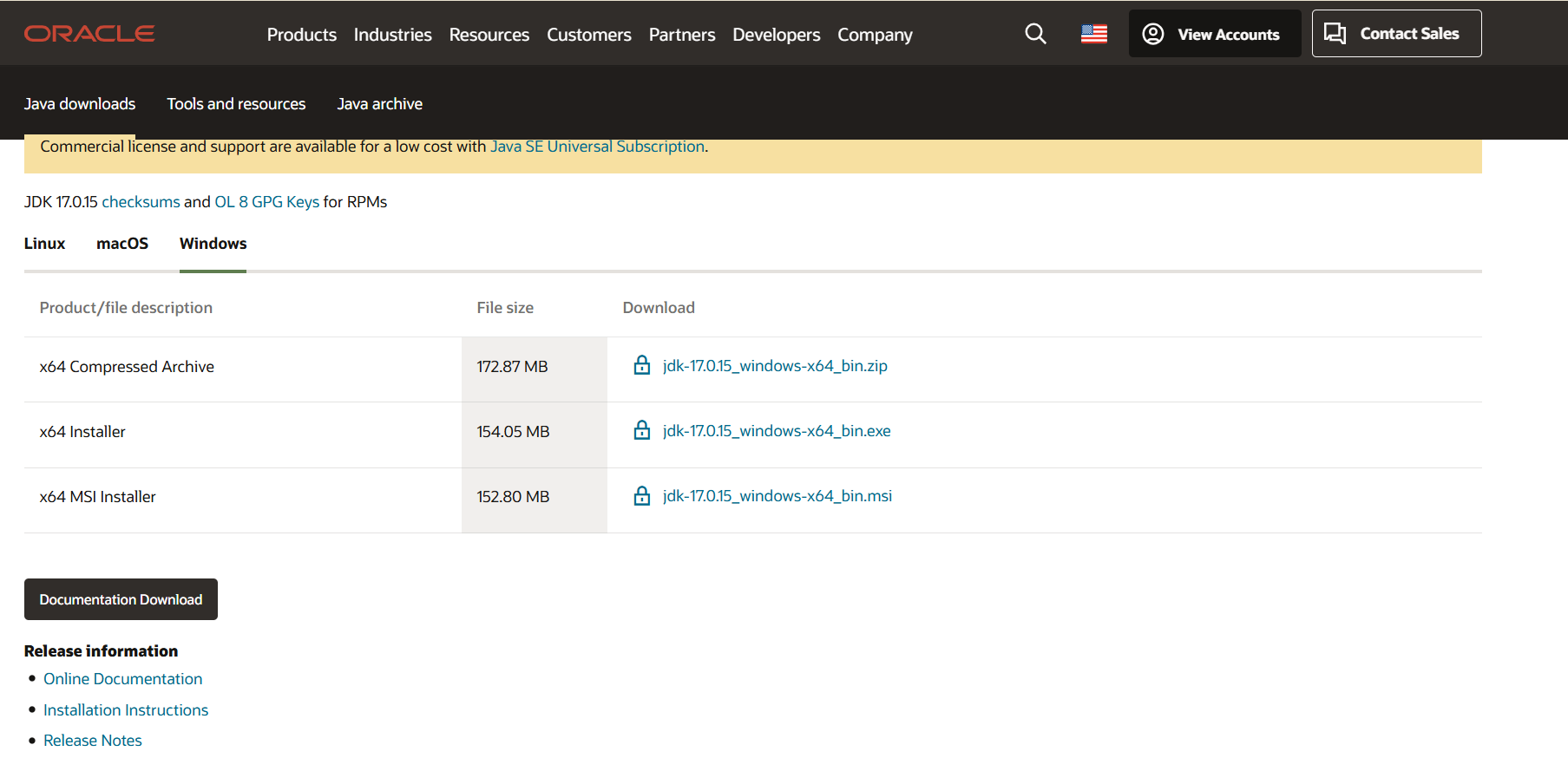Screen dimensions: 1568x758
Task: Click the Release information heading
Action: pyautogui.click(x=101, y=651)
